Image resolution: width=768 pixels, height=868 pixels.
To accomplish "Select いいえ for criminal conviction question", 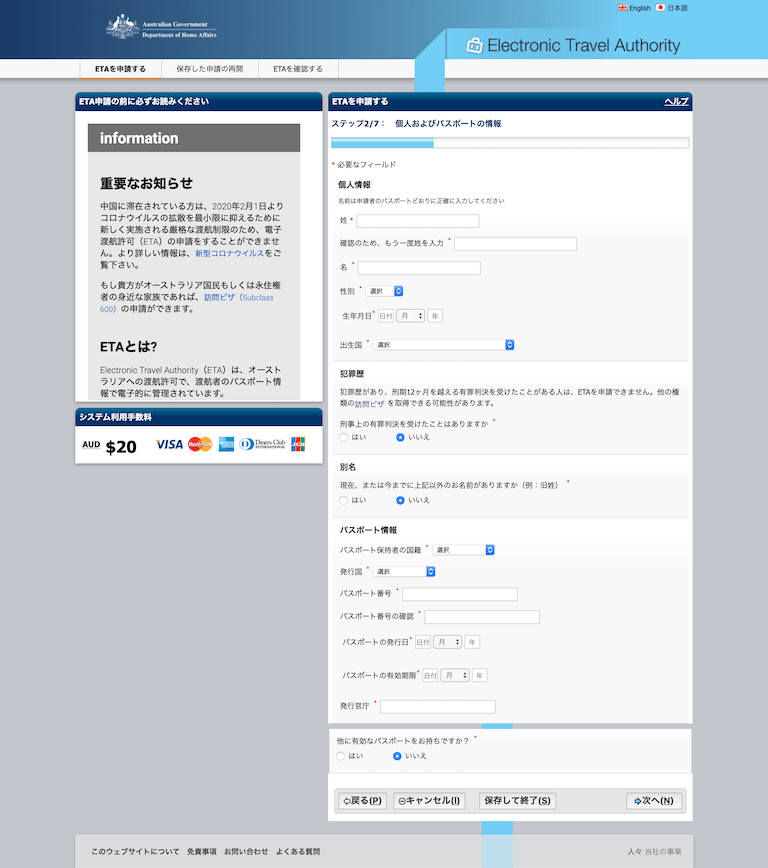I will [x=400, y=437].
